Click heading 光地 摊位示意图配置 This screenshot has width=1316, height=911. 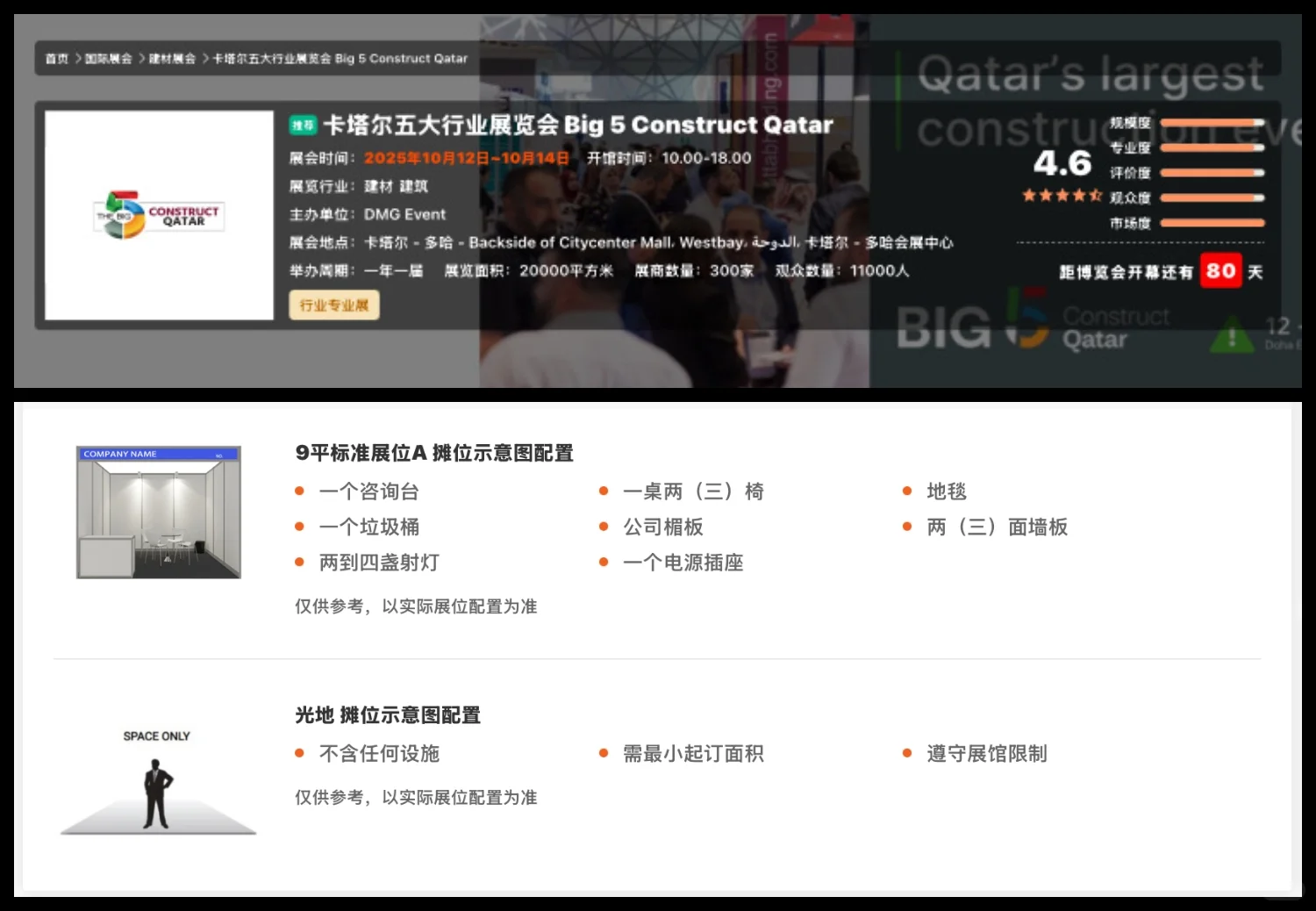click(x=388, y=715)
